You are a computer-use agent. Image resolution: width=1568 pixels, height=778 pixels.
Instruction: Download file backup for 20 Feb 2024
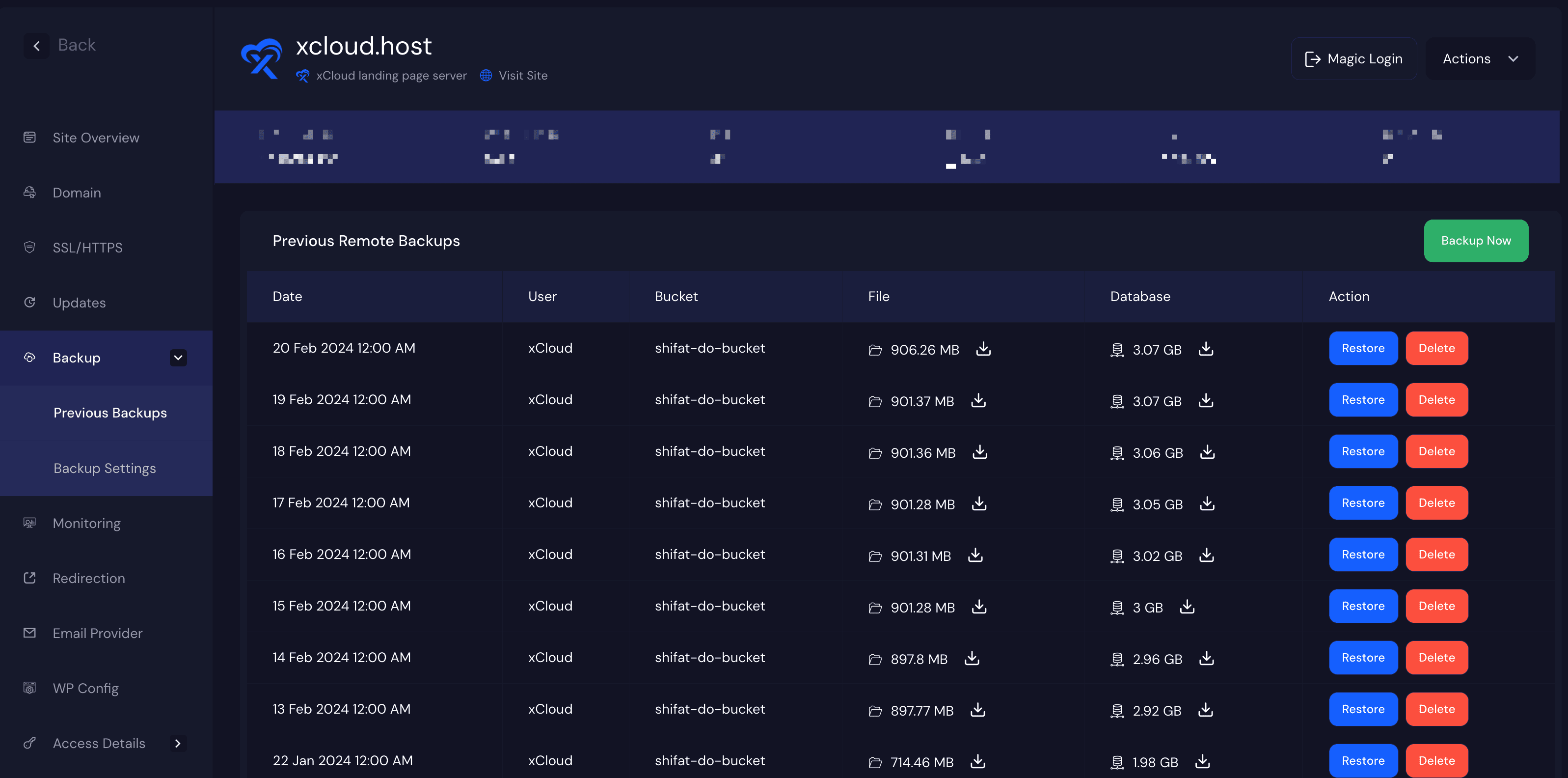pyautogui.click(x=983, y=349)
